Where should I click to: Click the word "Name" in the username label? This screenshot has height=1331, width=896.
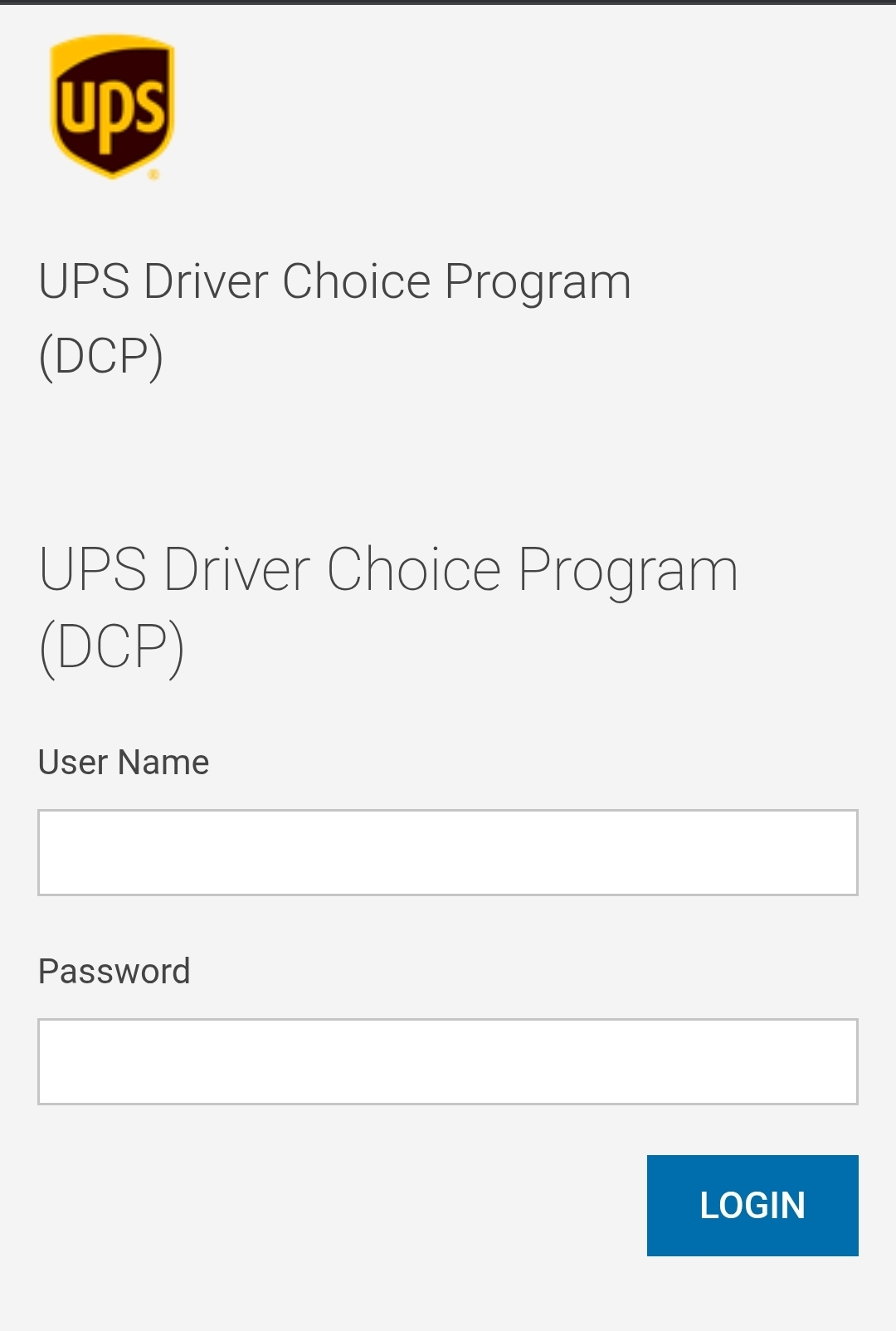pyautogui.click(x=164, y=762)
